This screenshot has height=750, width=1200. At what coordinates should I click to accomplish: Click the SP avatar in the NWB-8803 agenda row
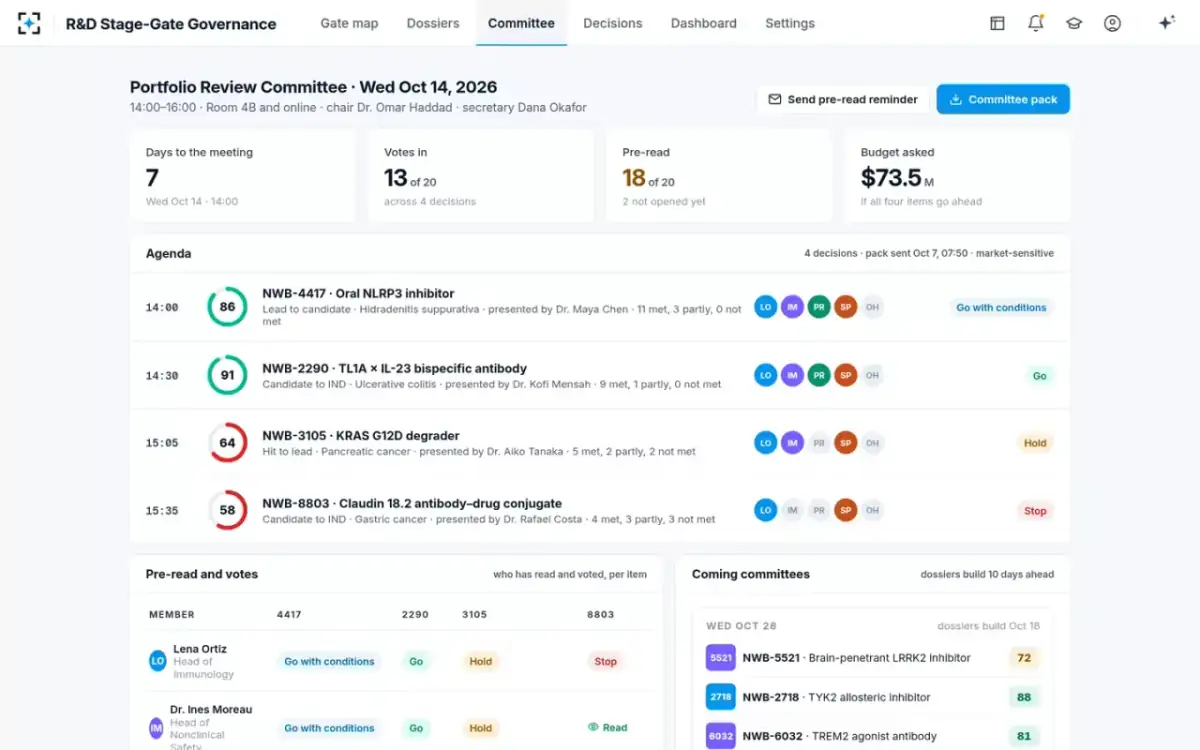846,511
